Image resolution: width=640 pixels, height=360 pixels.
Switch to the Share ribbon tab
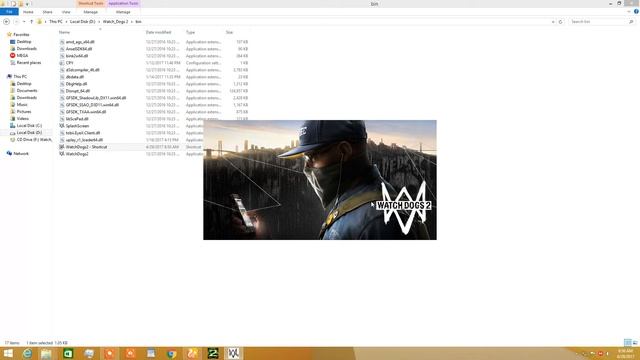(47, 12)
